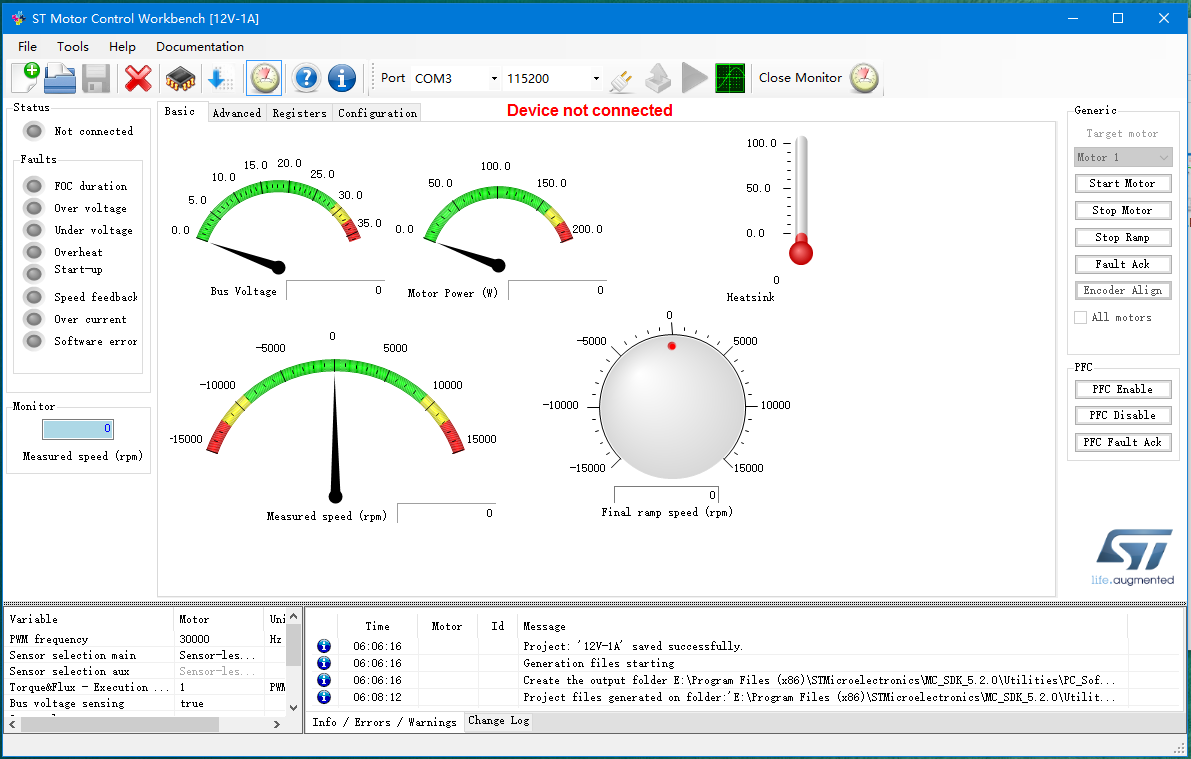The image size is (1191, 759).
Task: Click the variable list scroll up arrow
Action: [293, 617]
